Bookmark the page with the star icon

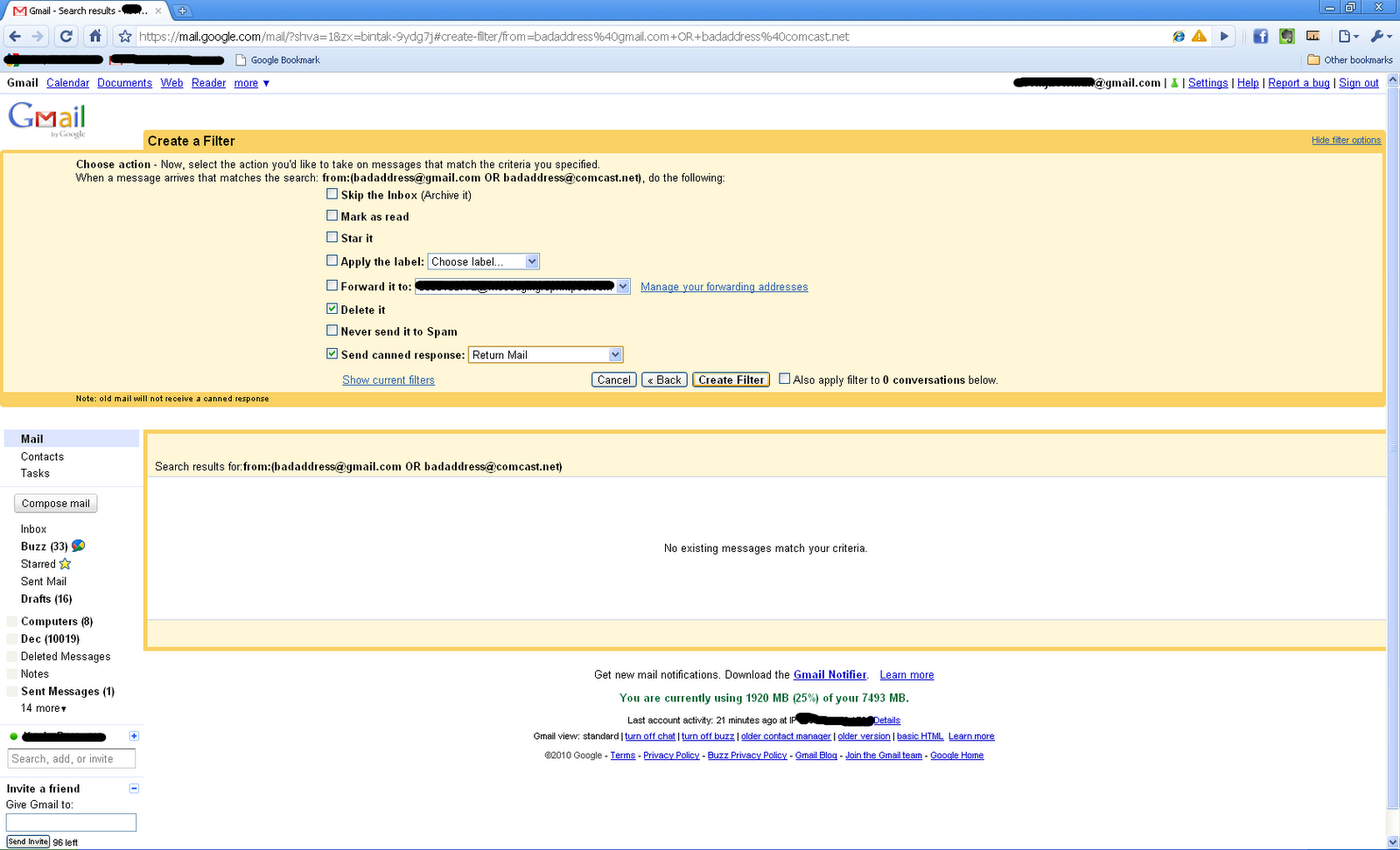pyautogui.click(x=124, y=37)
